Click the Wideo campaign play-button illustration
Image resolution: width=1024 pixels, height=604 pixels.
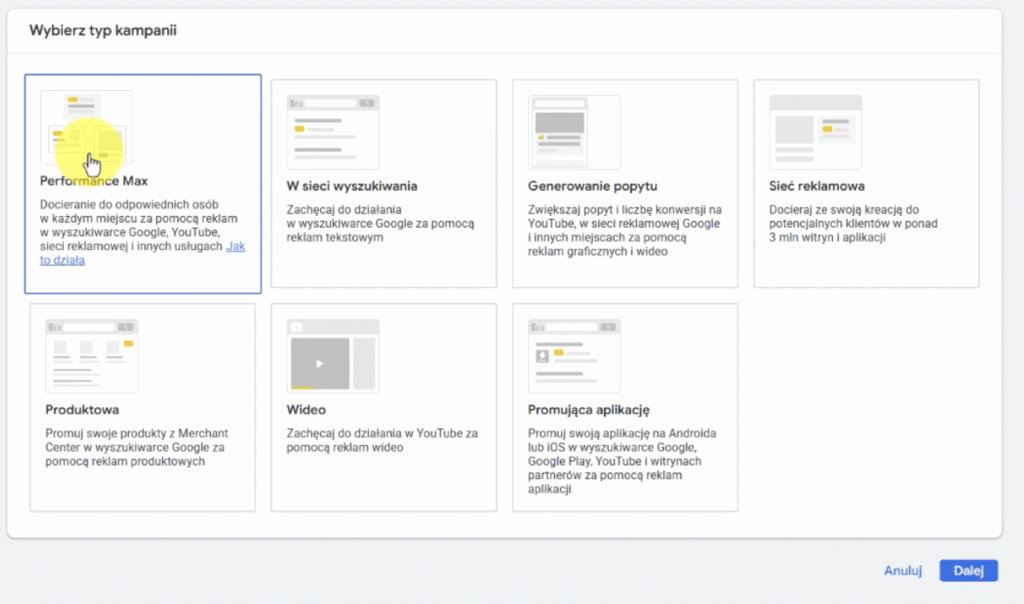click(x=333, y=356)
